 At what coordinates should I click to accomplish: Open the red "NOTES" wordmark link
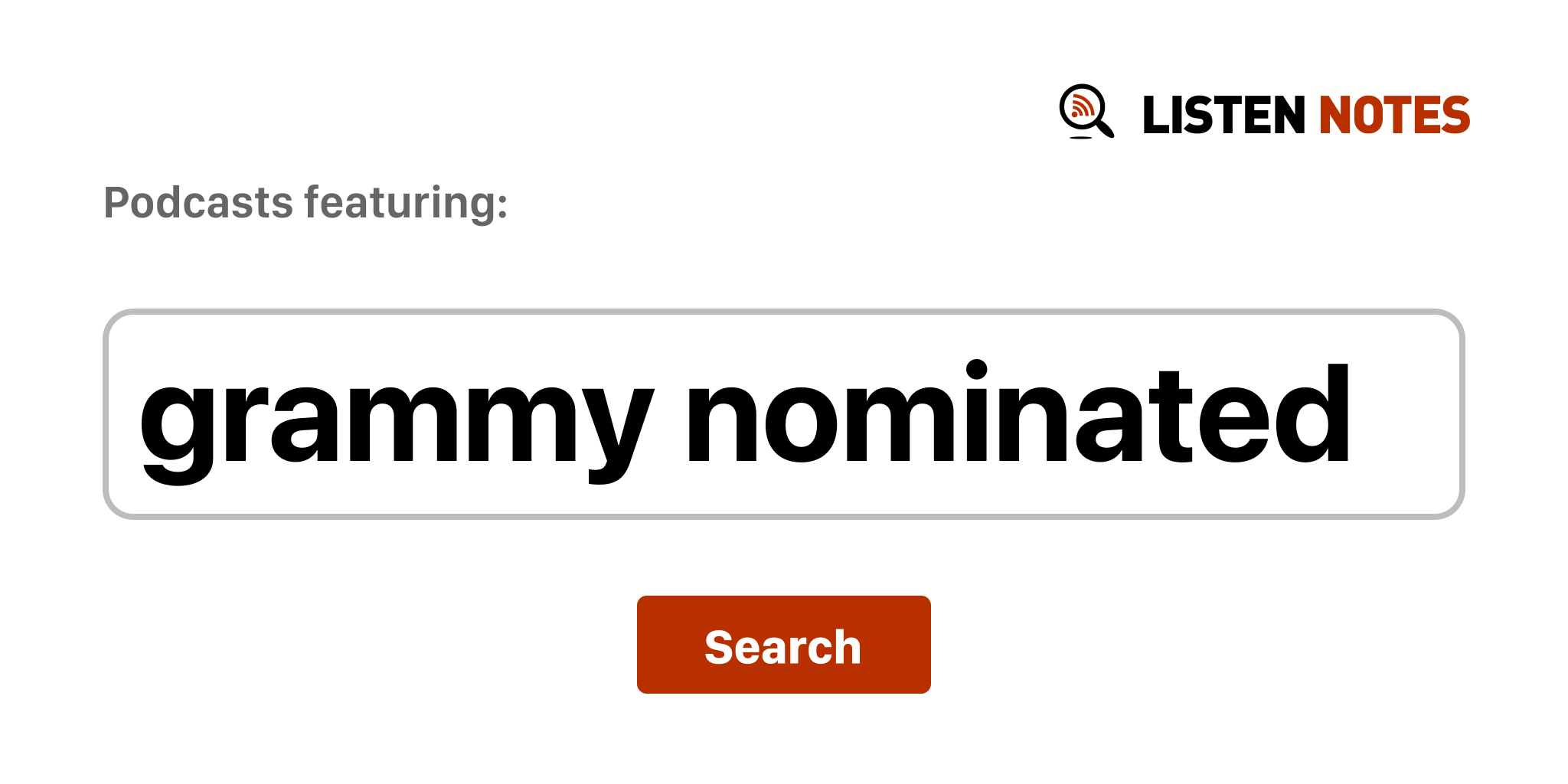[1393, 116]
